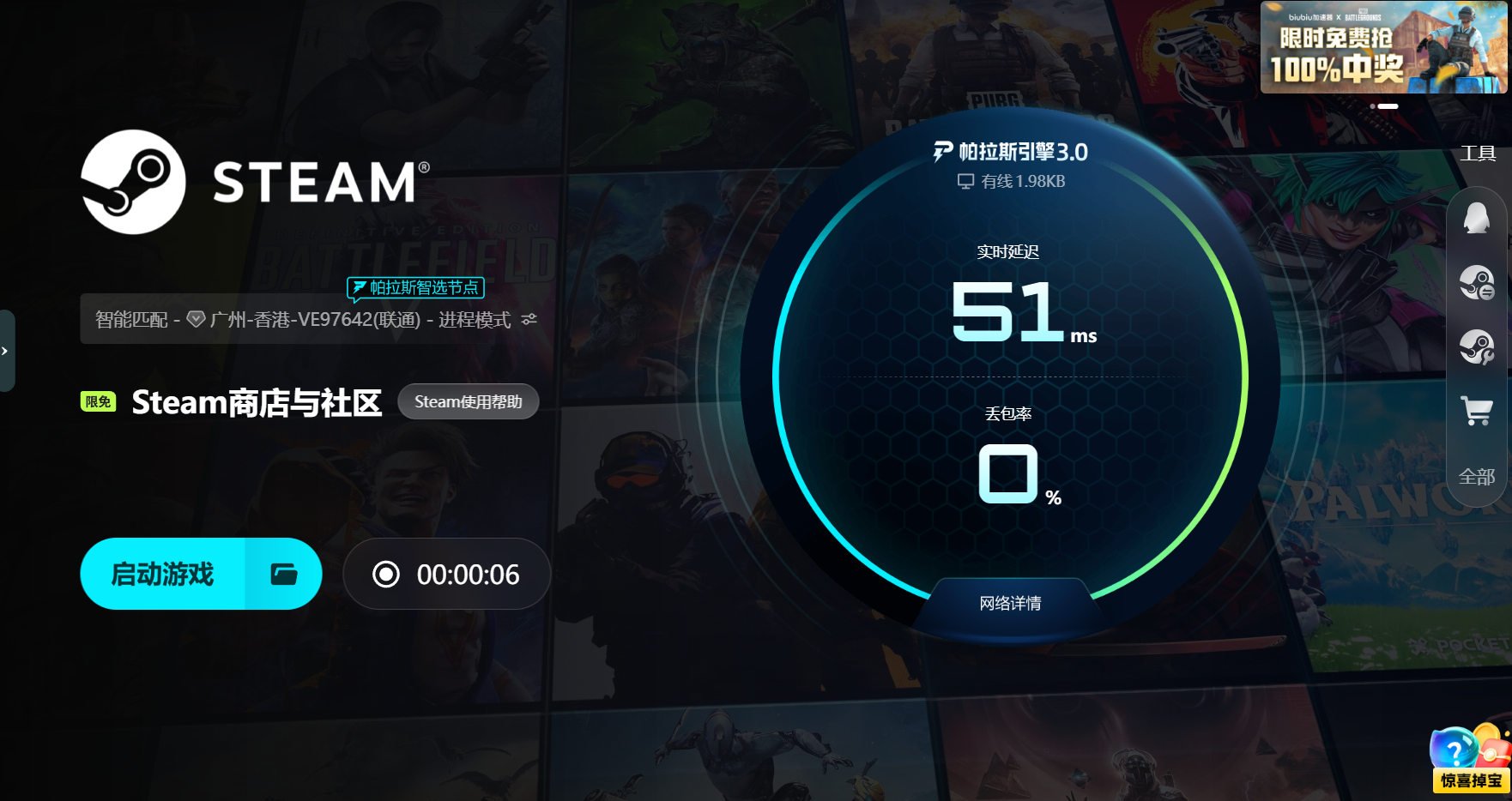Open the shopping cart tool icon
1512x801 pixels.
(x=1477, y=411)
